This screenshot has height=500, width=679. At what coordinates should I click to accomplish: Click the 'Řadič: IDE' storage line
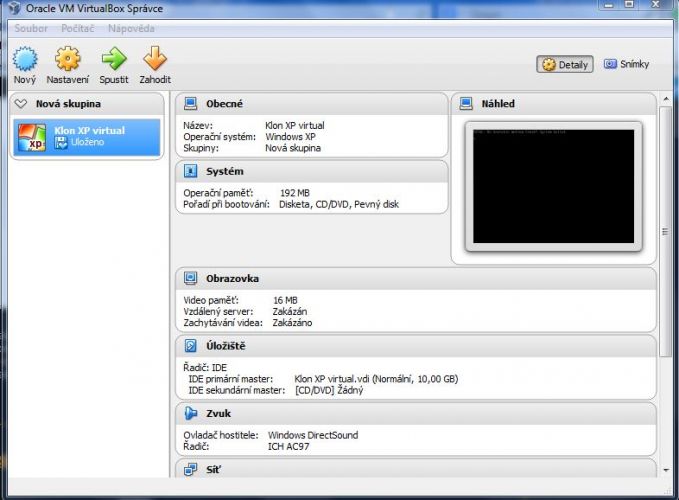(x=205, y=368)
